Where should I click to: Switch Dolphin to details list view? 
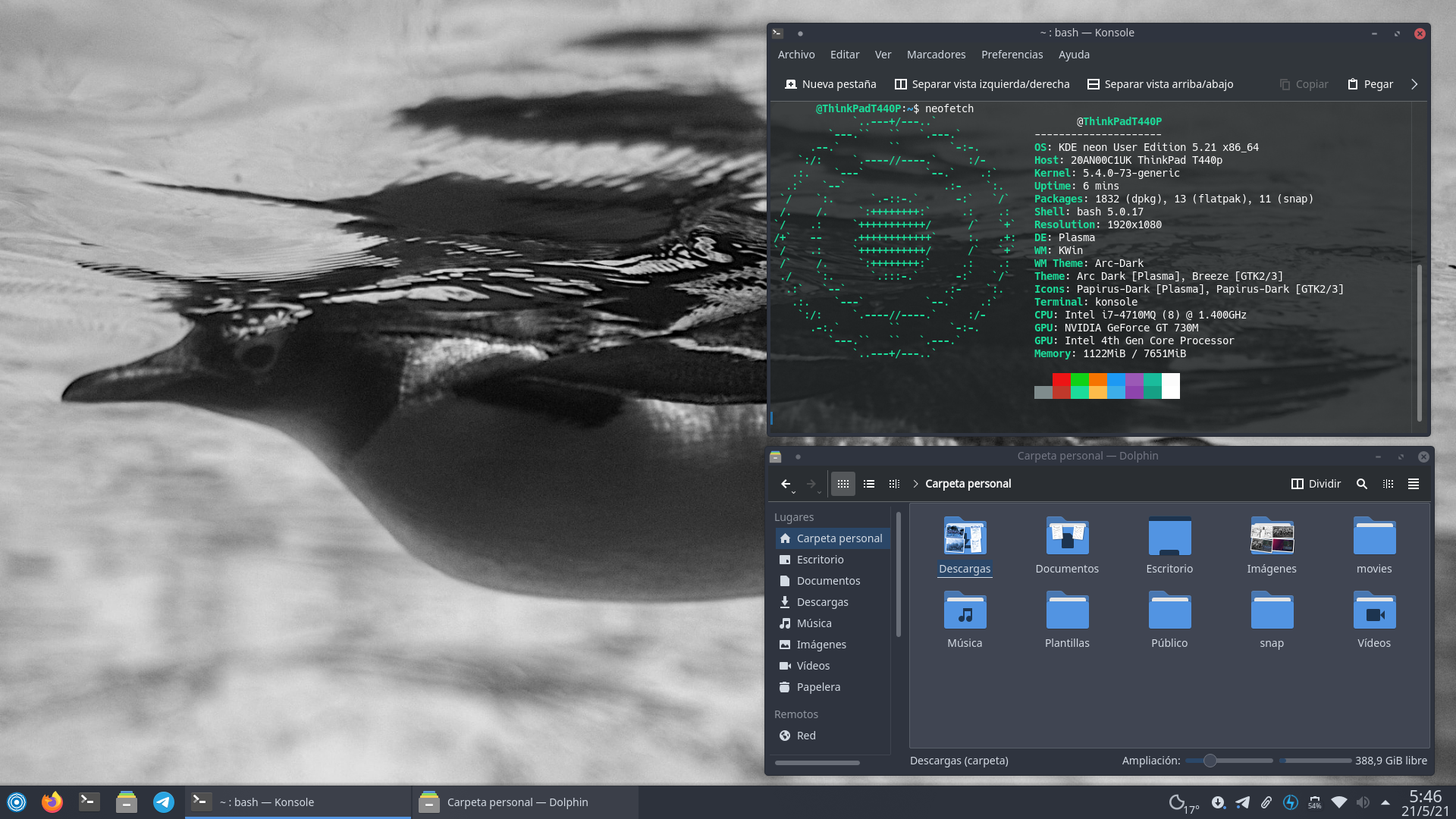[869, 484]
